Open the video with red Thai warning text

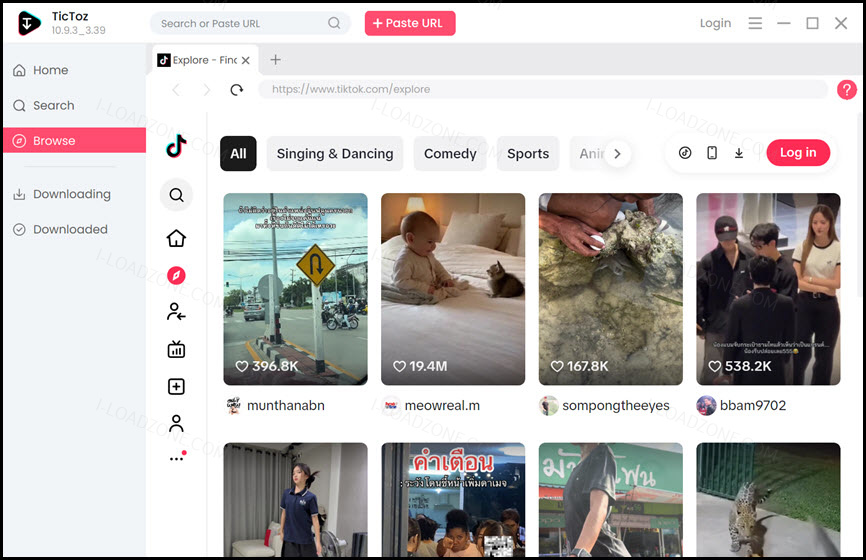pyautogui.click(x=453, y=499)
